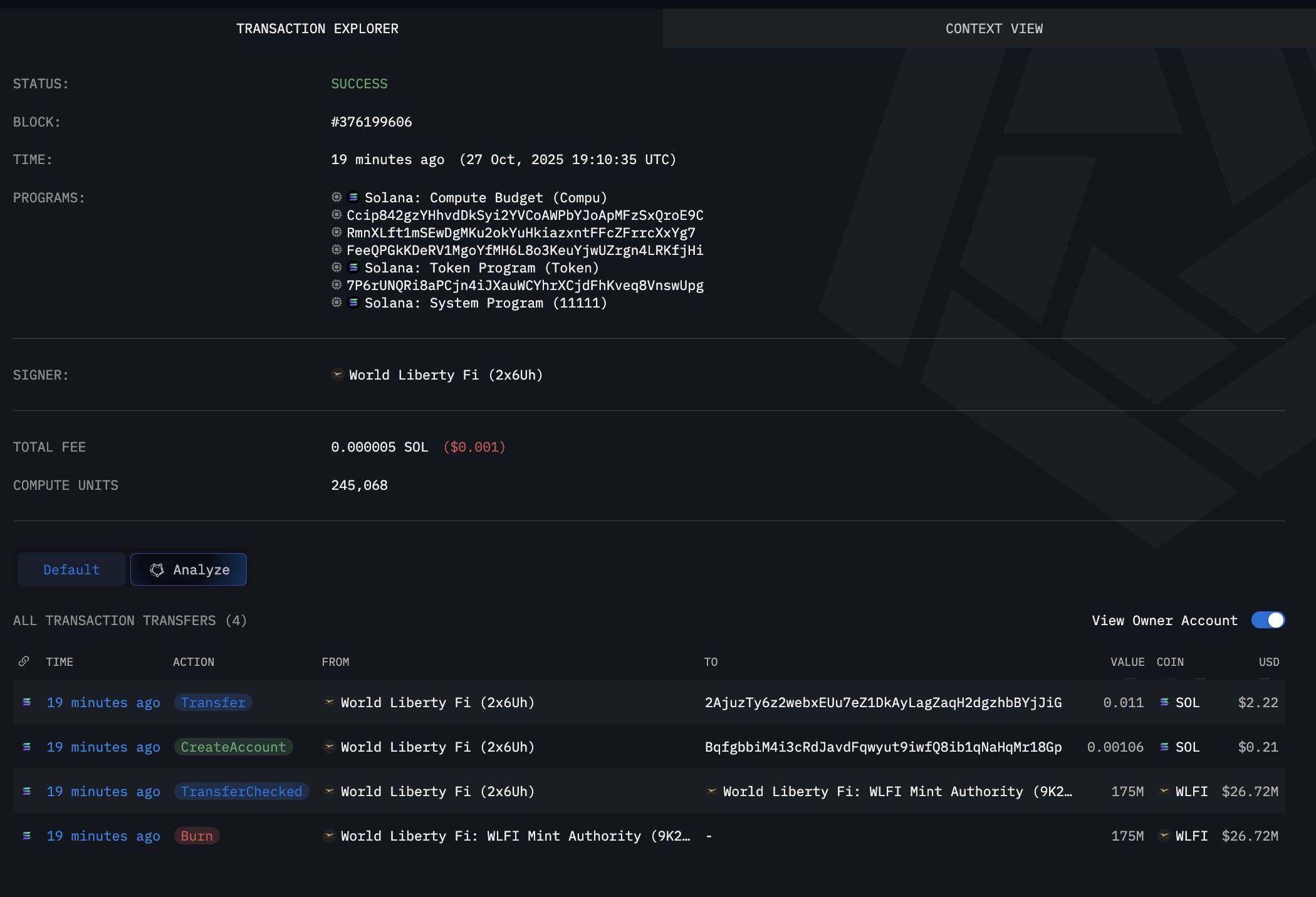Screen dimensions: 1316x897
Task: Click the Analyze button's sparkle icon
Action: (157, 570)
